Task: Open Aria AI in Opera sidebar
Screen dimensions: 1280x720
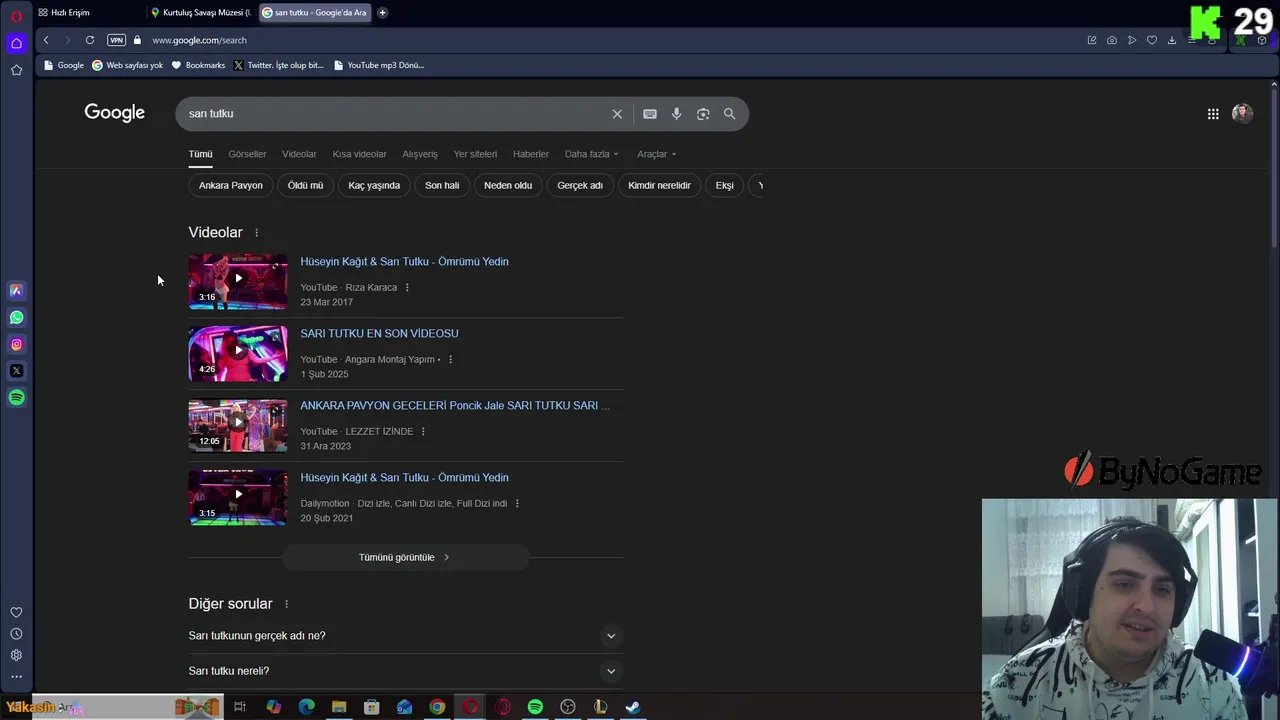Action: [16, 290]
